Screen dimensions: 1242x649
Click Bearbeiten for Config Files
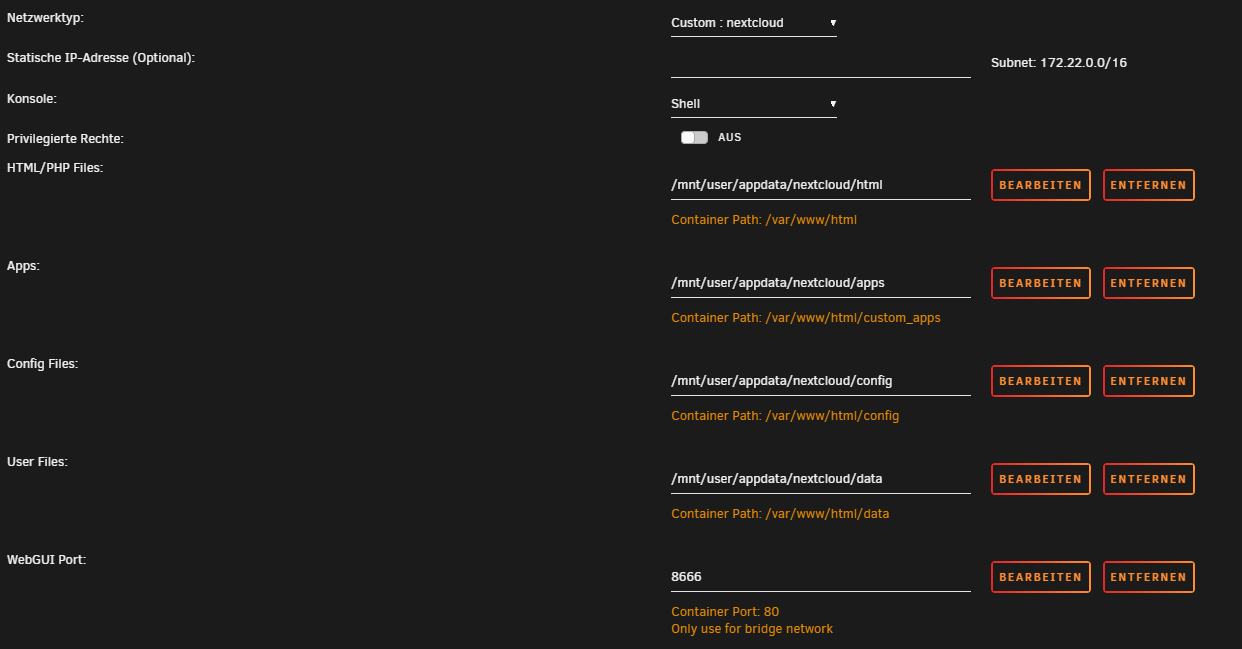[x=1041, y=381]
